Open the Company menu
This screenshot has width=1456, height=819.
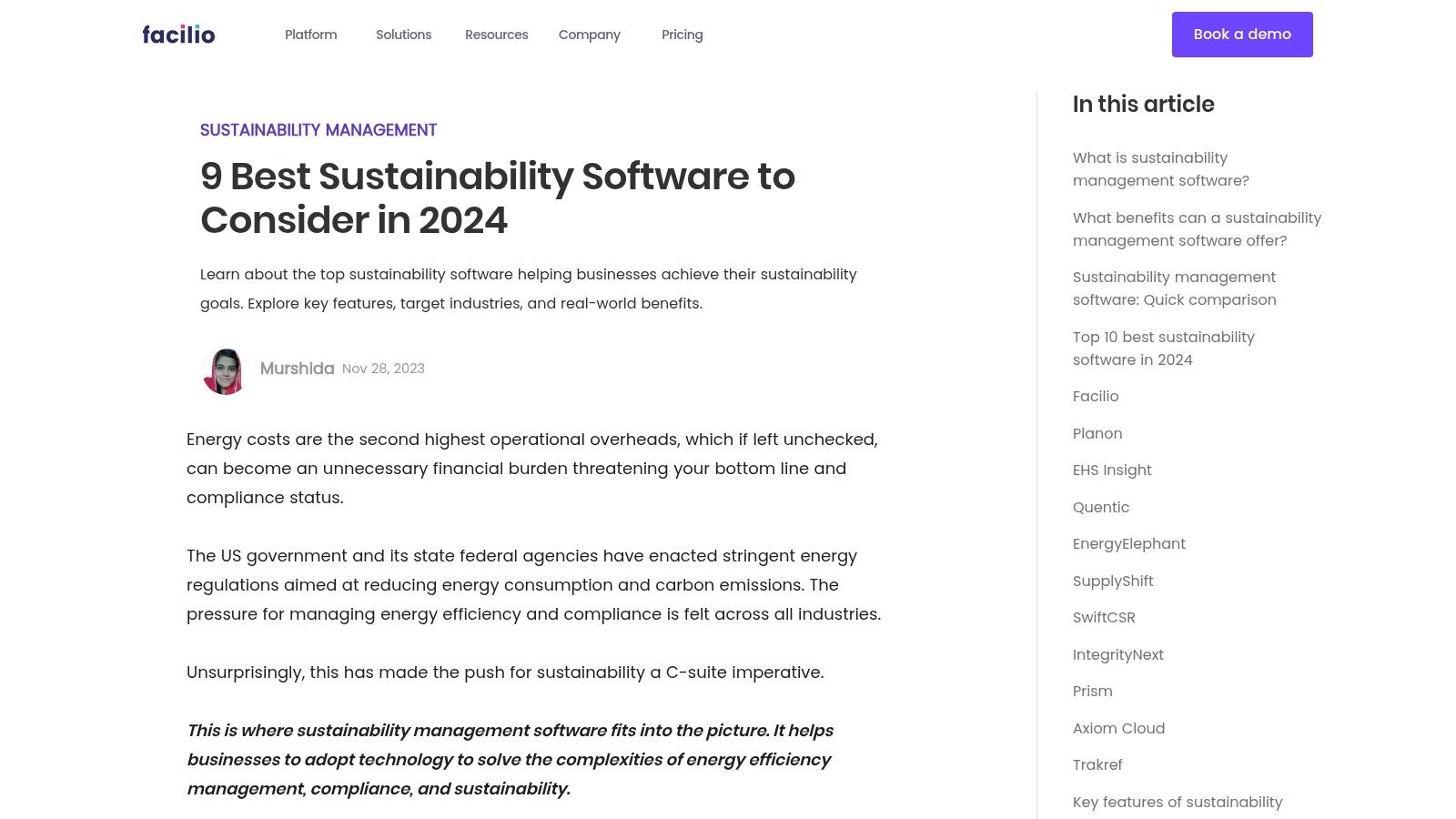pos(589,35)
